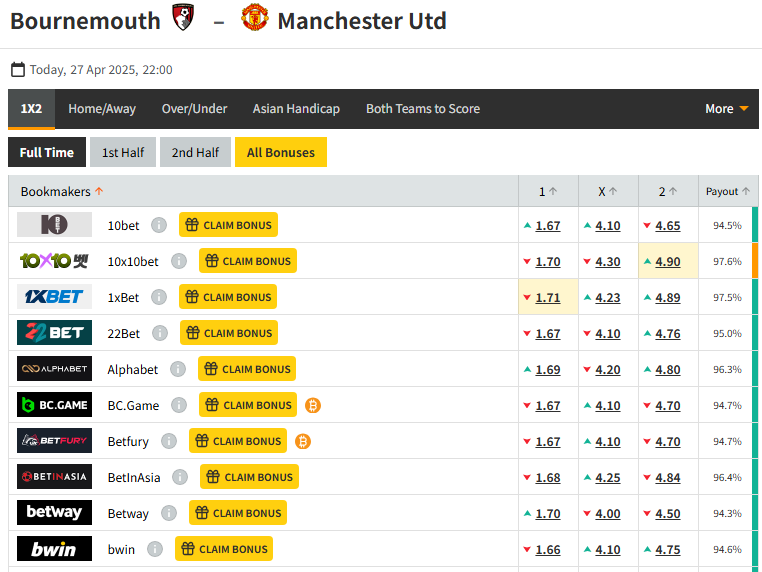762x572 pixels.
Task: Switch to the 1st Half filter
Action: click(x=123, y=152)
